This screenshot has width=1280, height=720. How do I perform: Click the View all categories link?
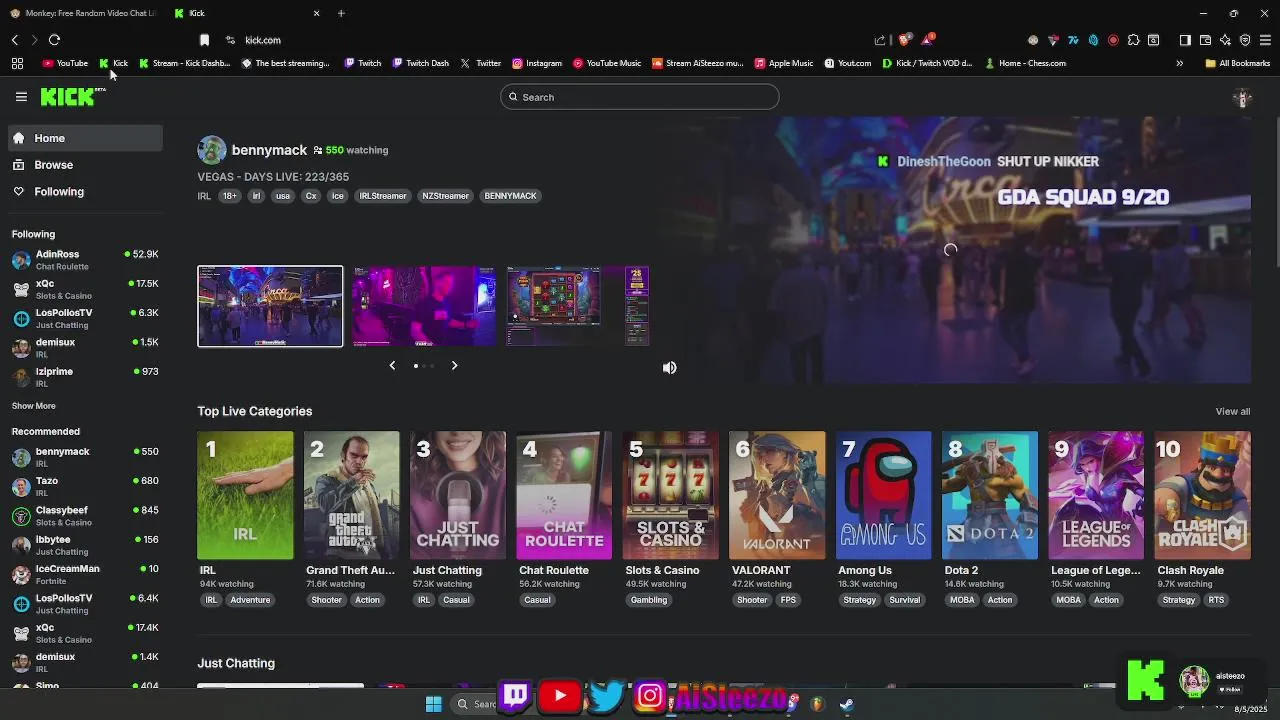(1232, 411)
